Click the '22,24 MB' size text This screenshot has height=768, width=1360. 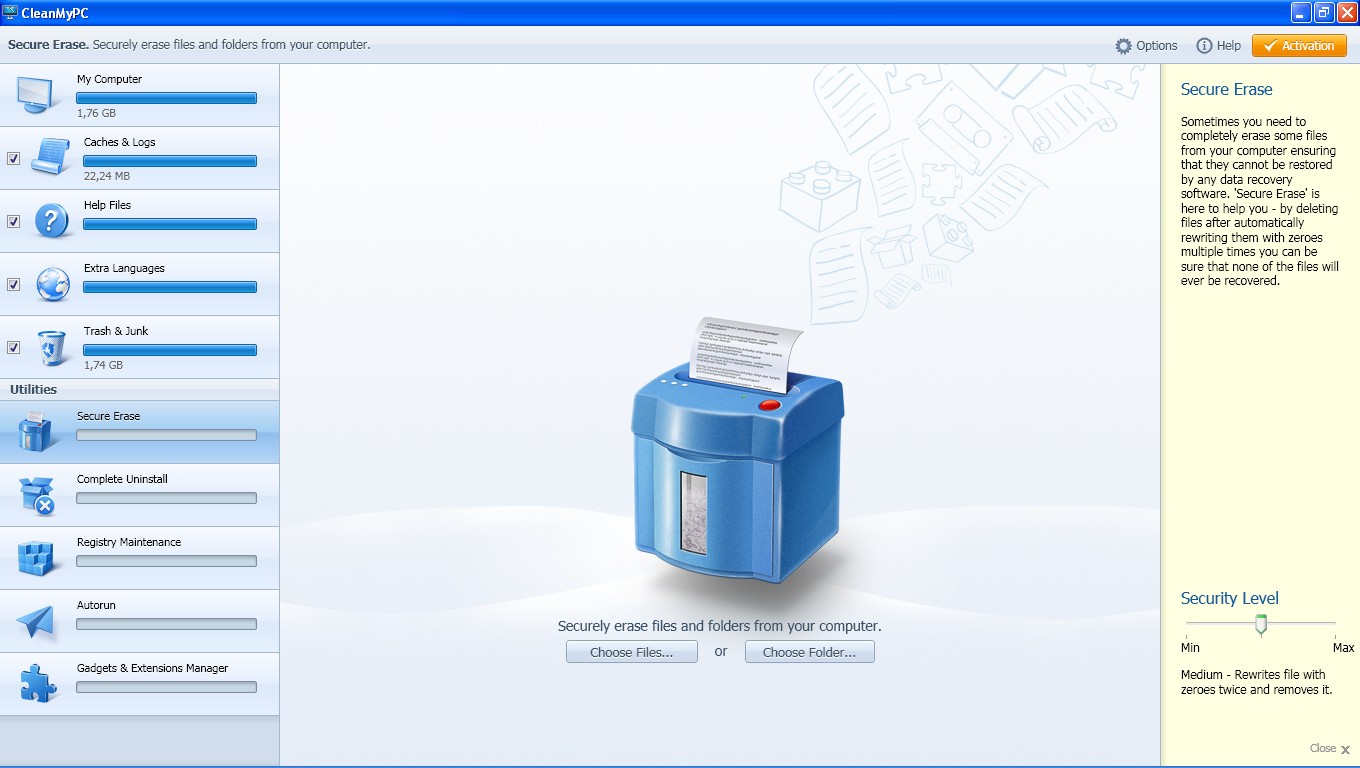107,176
